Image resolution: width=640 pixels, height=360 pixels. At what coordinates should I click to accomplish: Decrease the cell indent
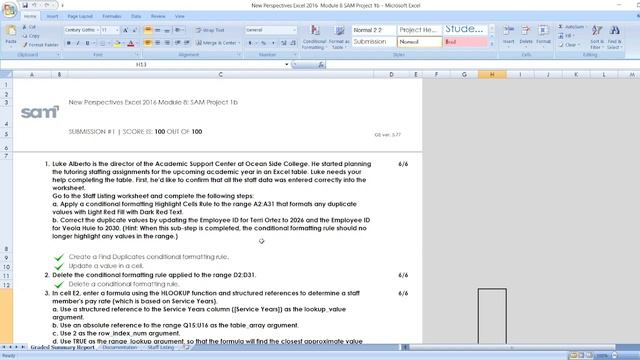[x=178, y=43]
